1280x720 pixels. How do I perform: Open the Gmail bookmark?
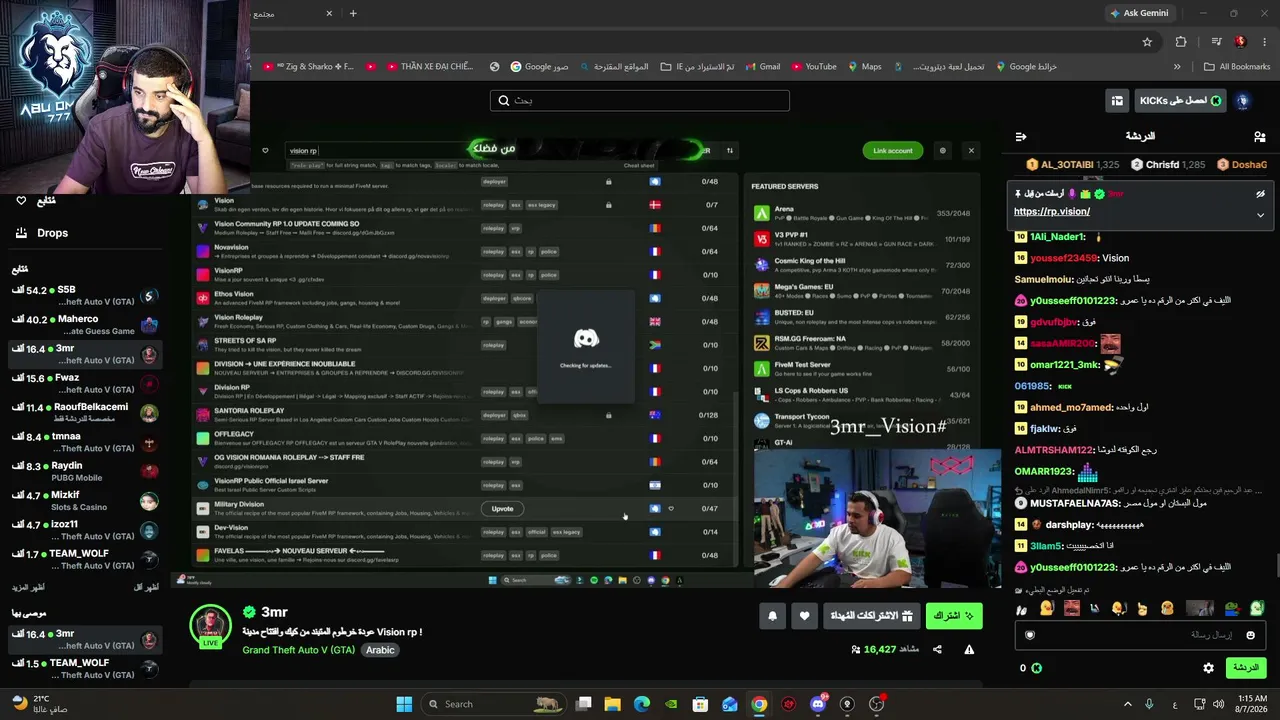pyautogui.click(x=762, y=67)
